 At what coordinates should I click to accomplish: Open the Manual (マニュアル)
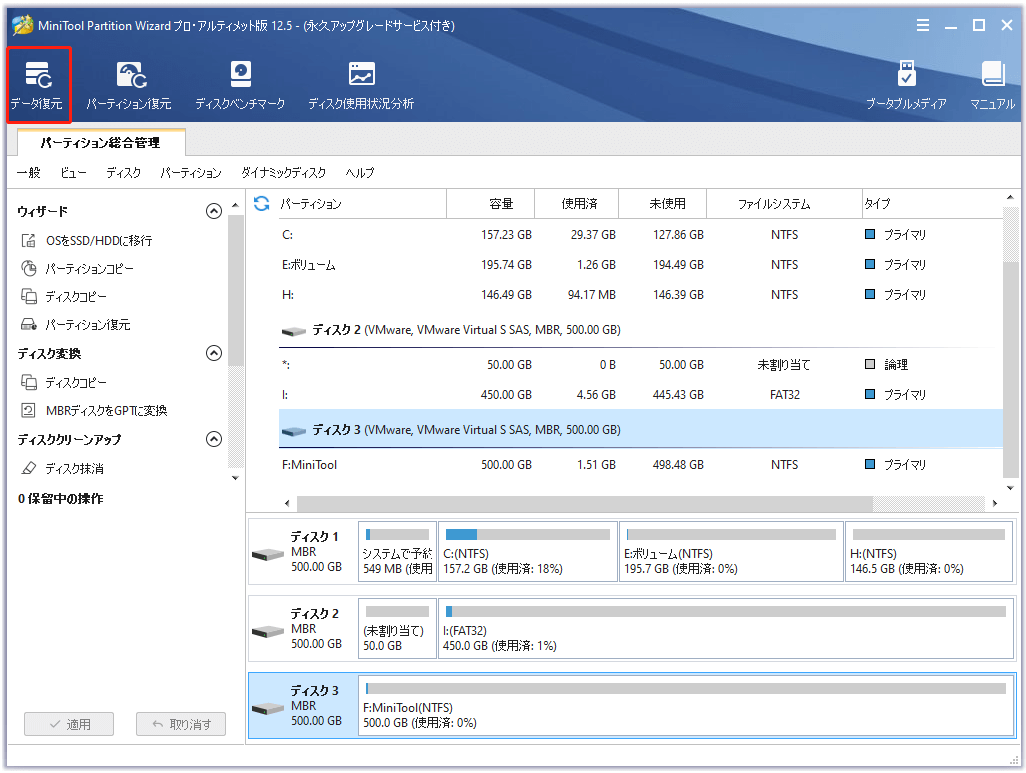991,84
